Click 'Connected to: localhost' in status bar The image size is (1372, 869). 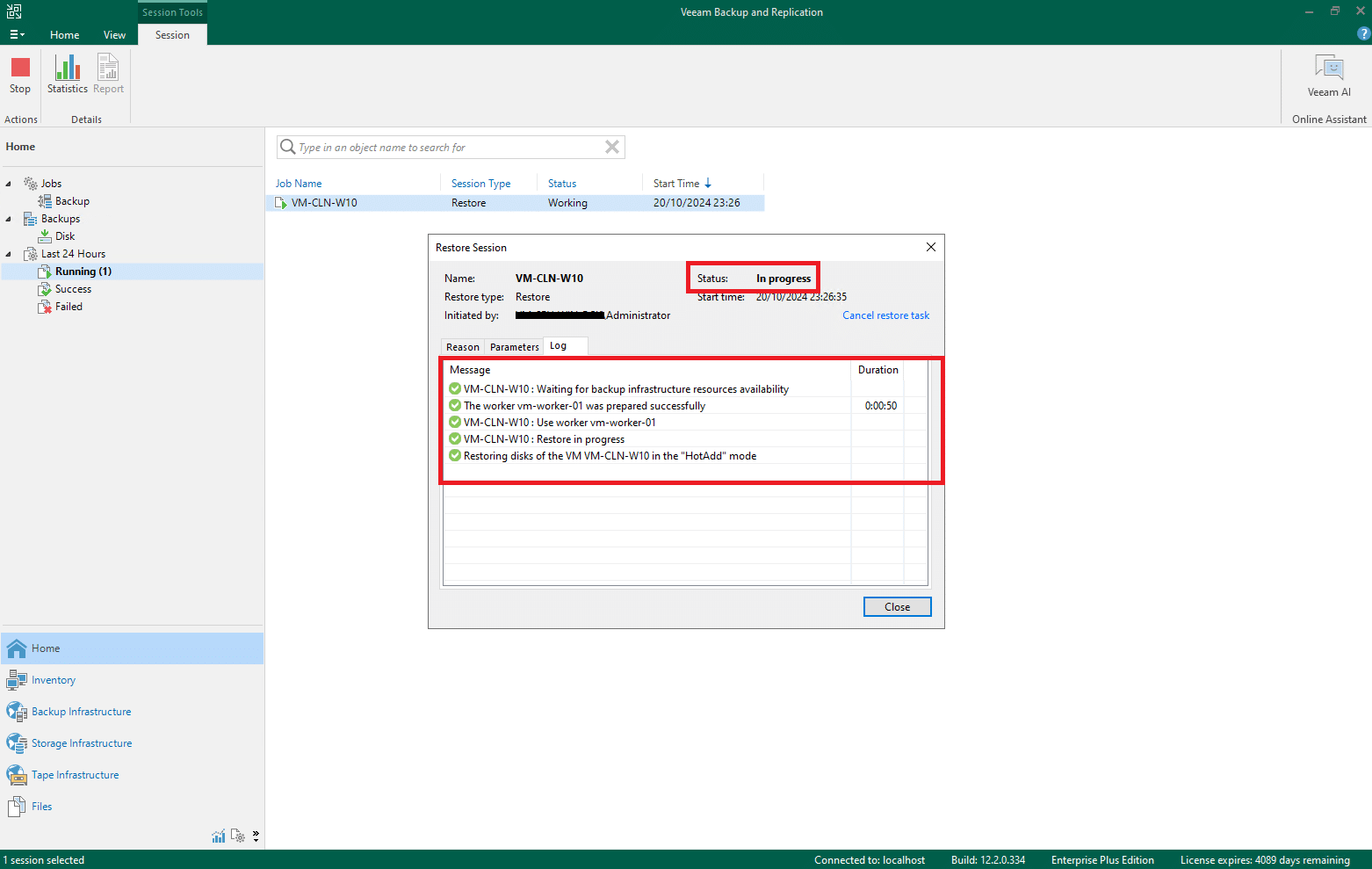(x=869, y=860)
